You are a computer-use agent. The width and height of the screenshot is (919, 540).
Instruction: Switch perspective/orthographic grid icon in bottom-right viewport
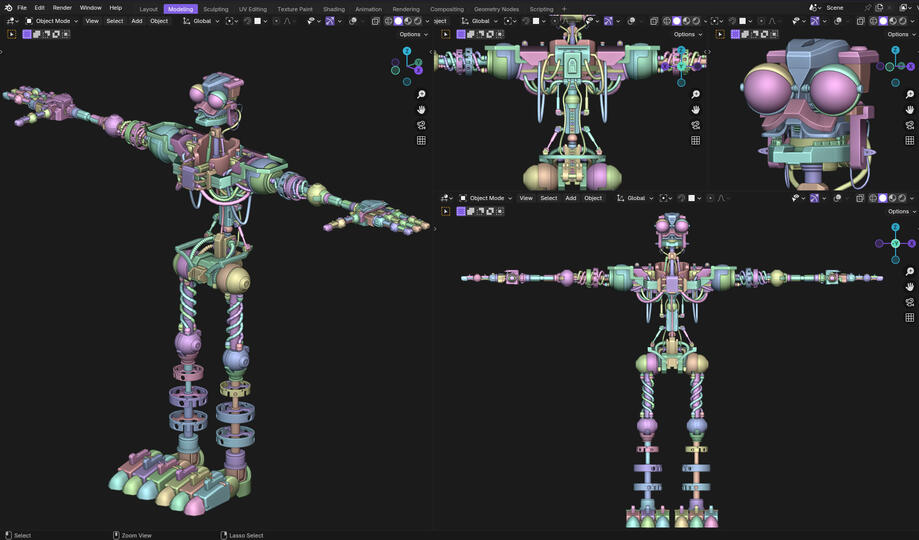pos(910,318)
